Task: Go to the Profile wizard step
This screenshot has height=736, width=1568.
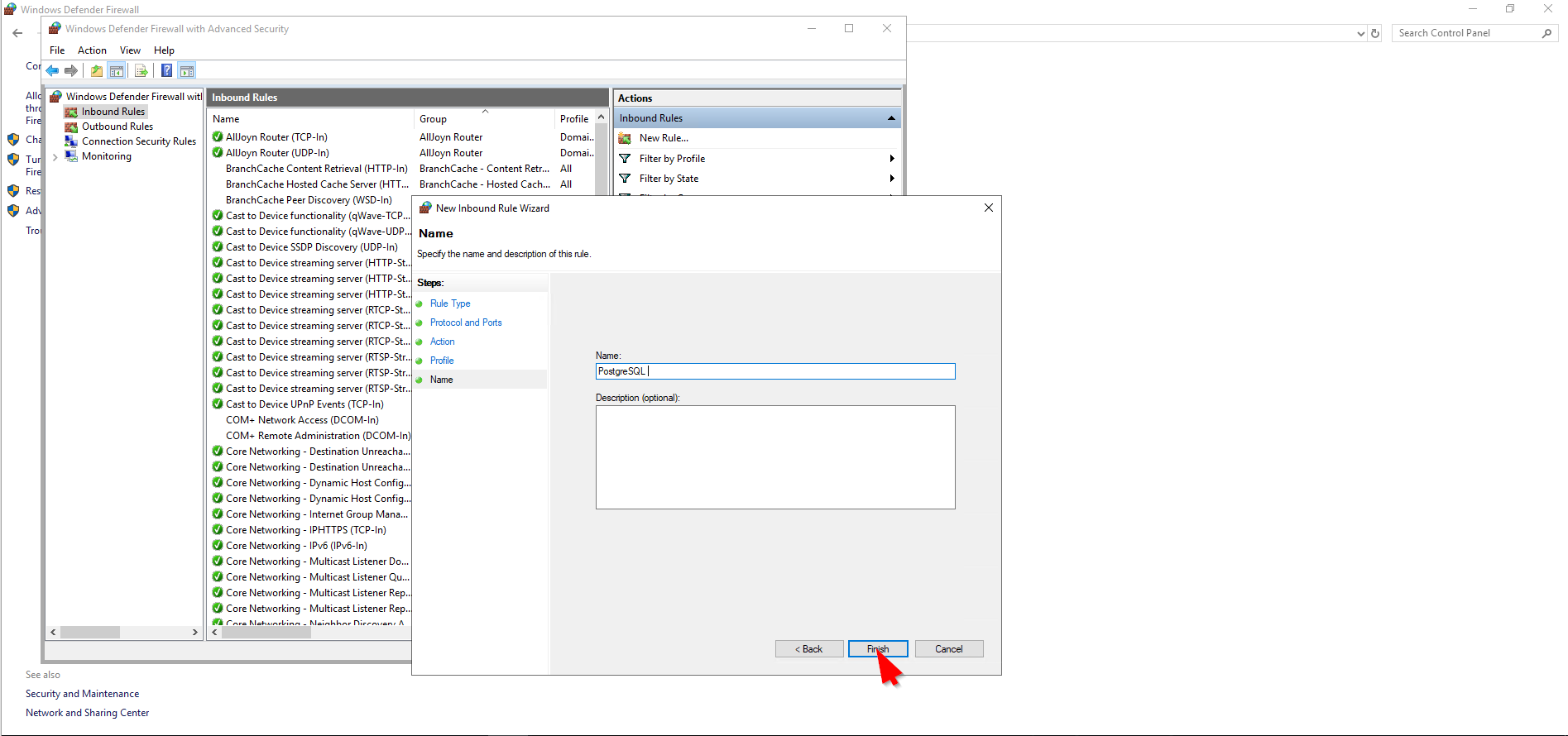Action: 442,361
